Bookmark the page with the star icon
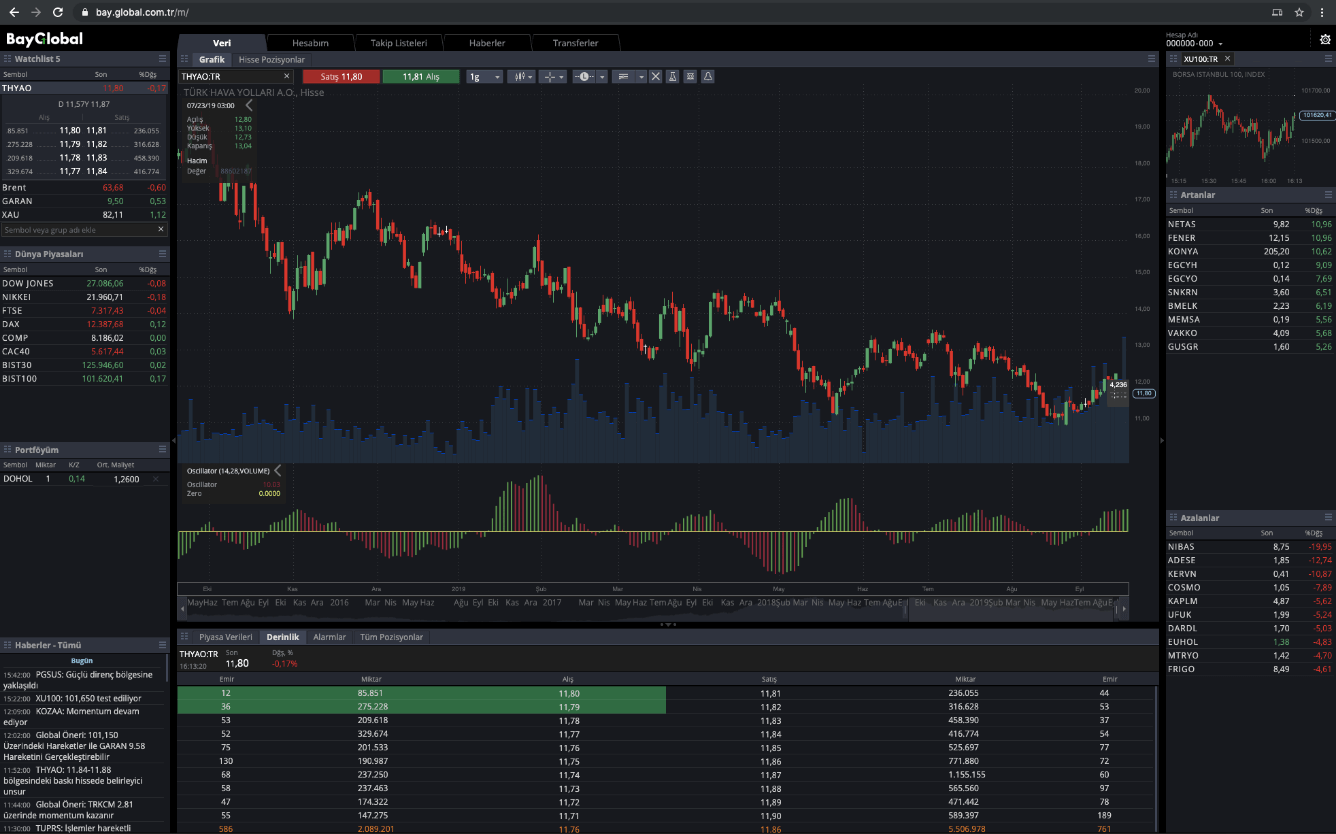The height and width of the screenshot is (834, 1336). point(1298,12)
